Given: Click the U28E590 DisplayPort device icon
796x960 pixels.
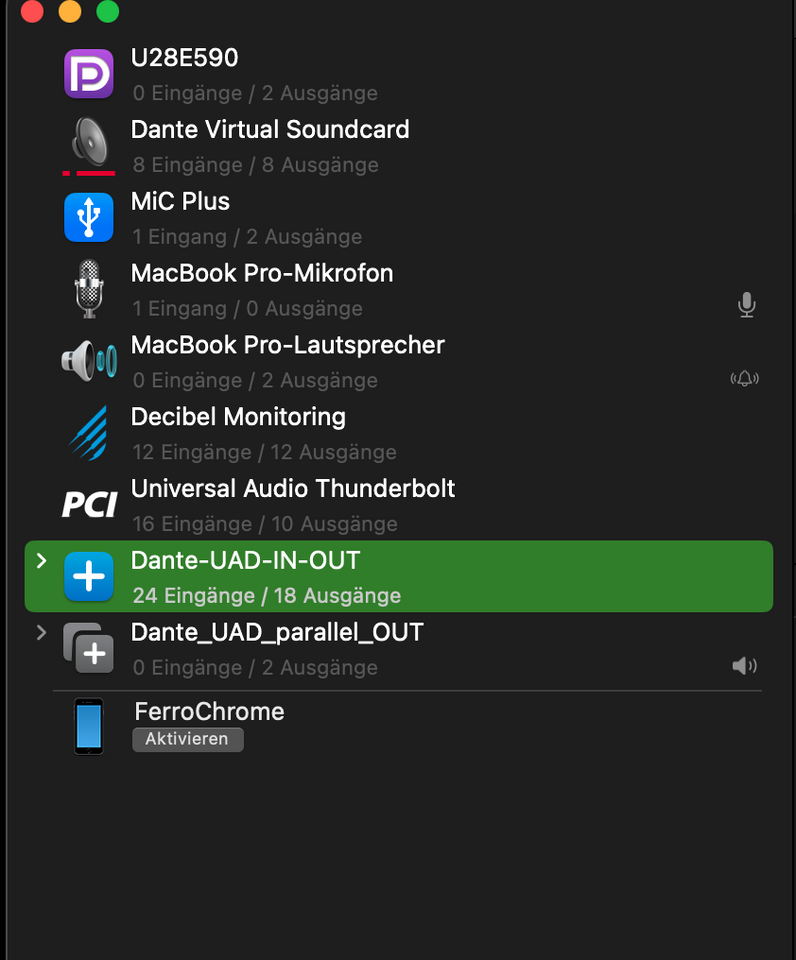Looking at the screenshot, I should (89, 74).
